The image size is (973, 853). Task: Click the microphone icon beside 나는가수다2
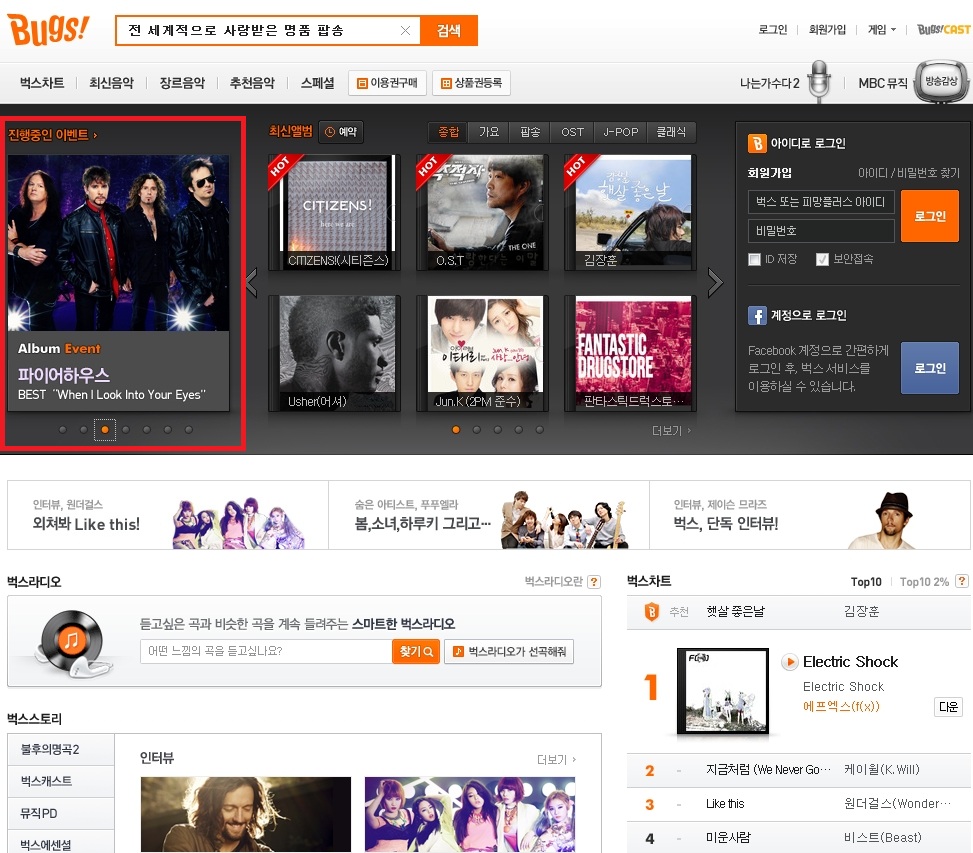click(820, 81)
